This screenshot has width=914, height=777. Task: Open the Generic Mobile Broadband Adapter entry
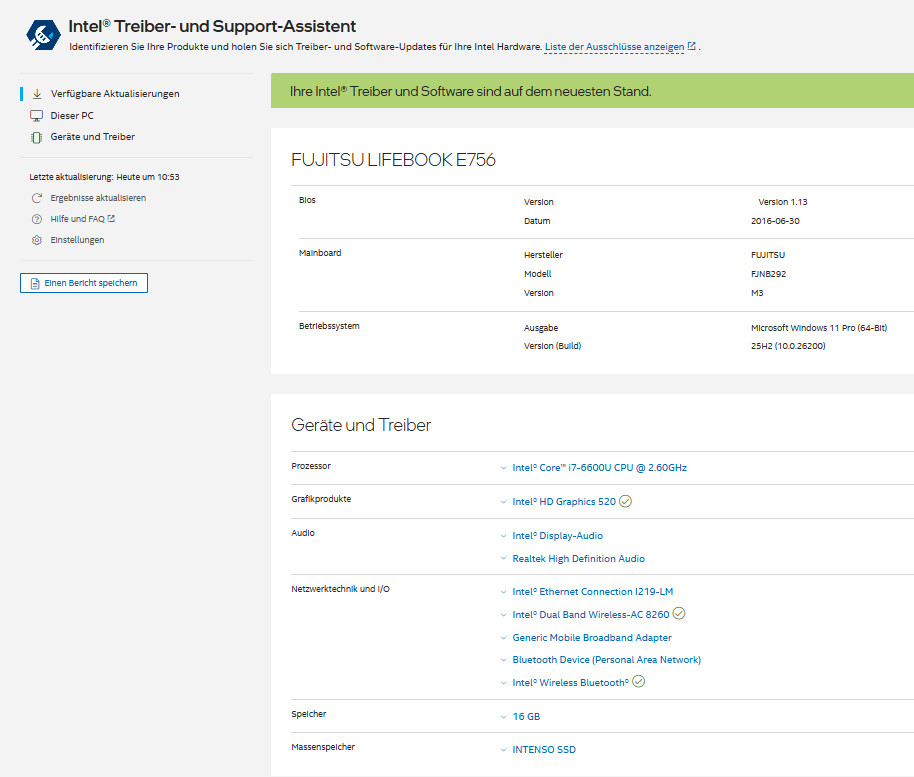coord(591,638)
